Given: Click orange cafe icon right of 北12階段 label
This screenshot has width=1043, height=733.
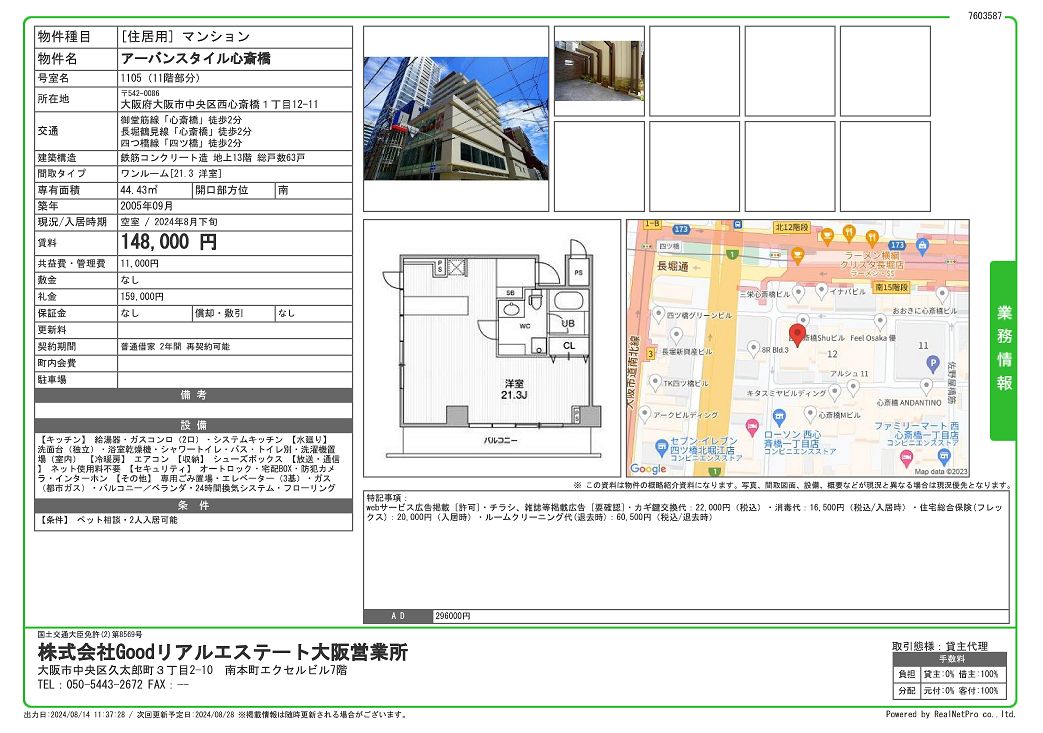Looking at the screenshot, I should 827,235.
